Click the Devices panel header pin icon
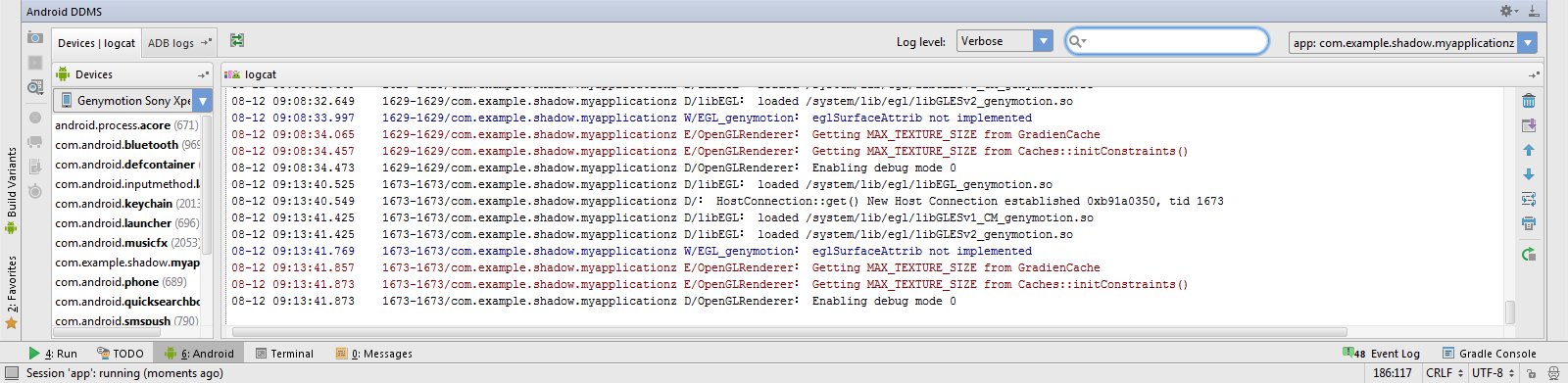Image resolution: width=1568 pixels, height=383 pixels. 203,74
